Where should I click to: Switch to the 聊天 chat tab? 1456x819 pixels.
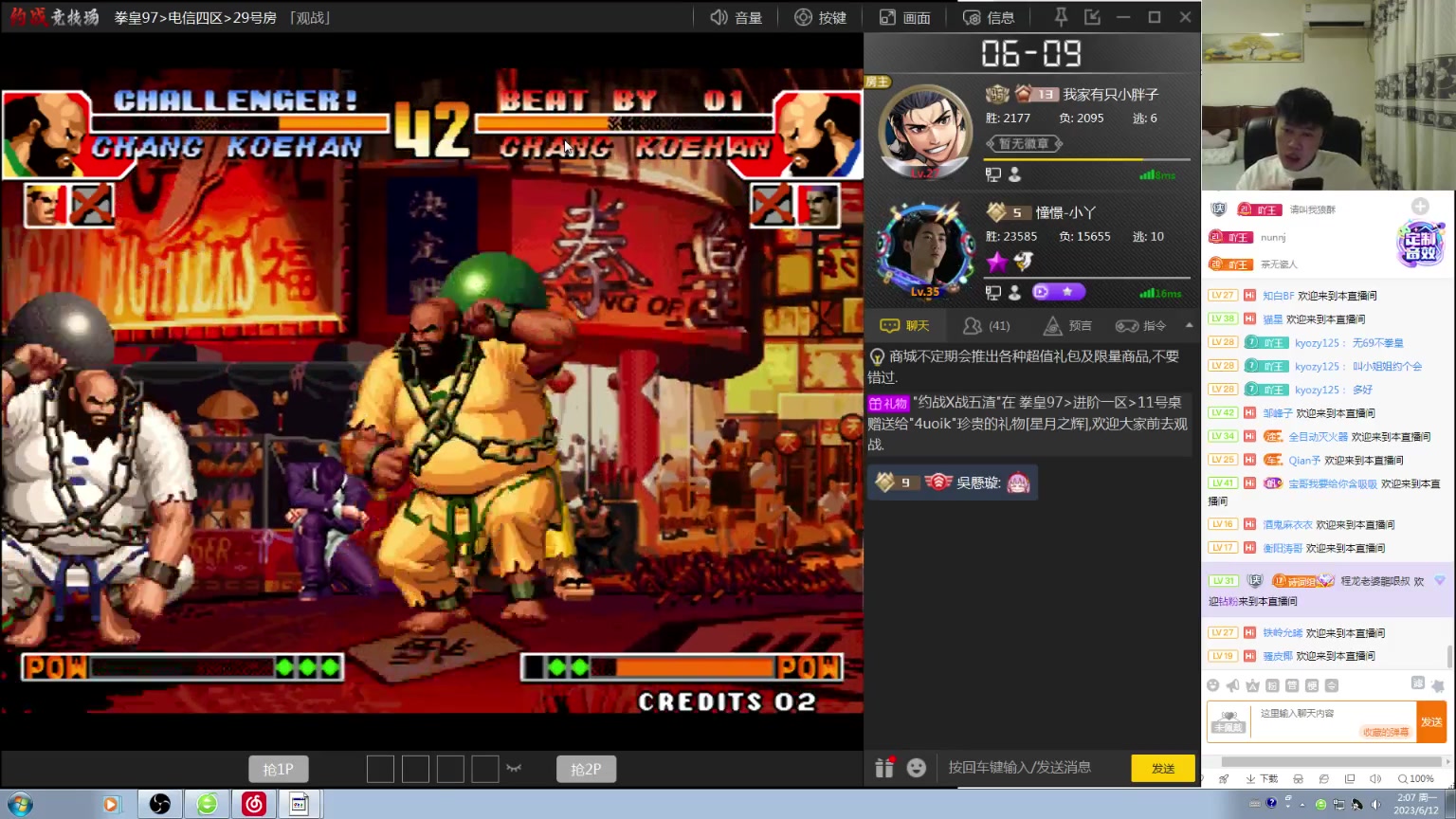pos(904,326)
